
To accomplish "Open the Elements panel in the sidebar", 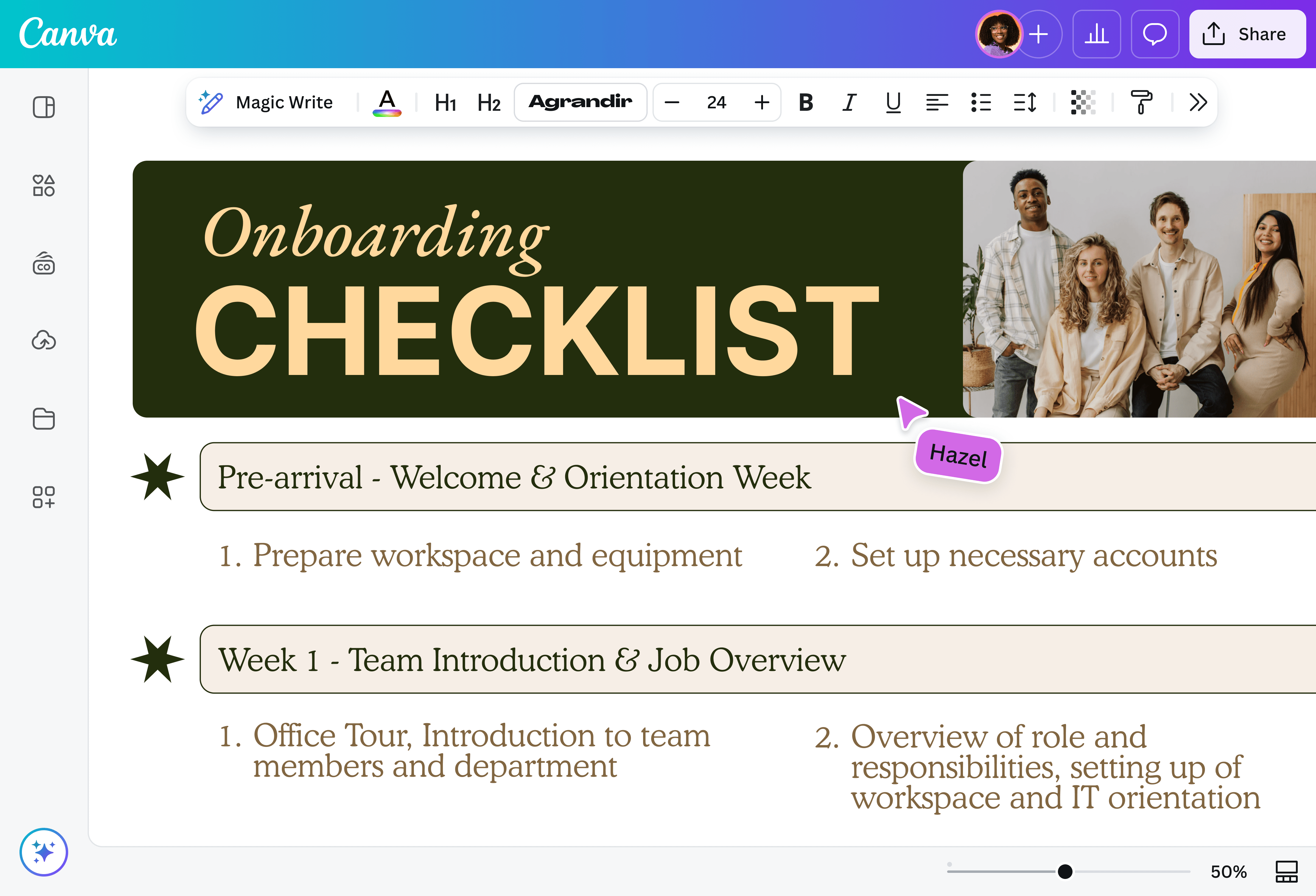I will [44, 185].
